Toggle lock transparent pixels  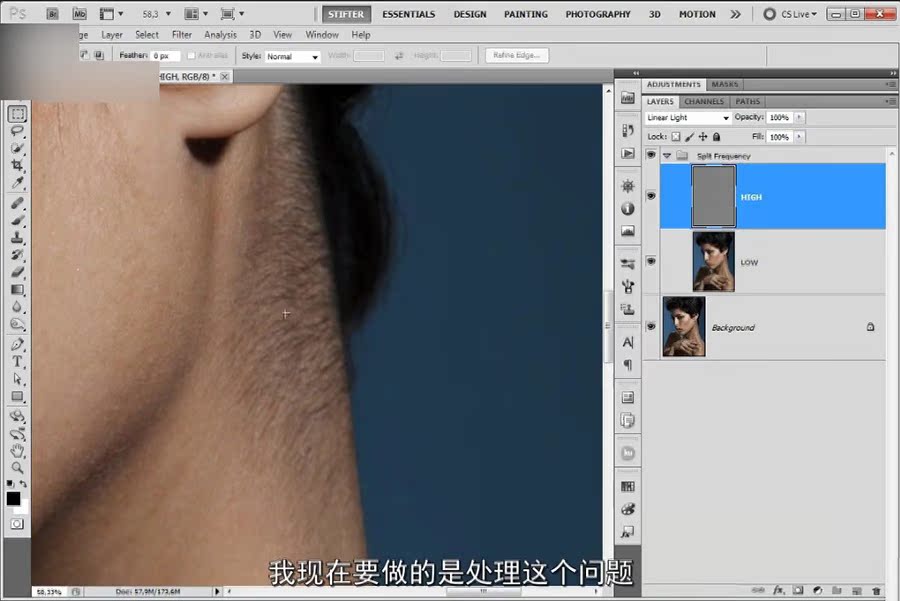676,137
